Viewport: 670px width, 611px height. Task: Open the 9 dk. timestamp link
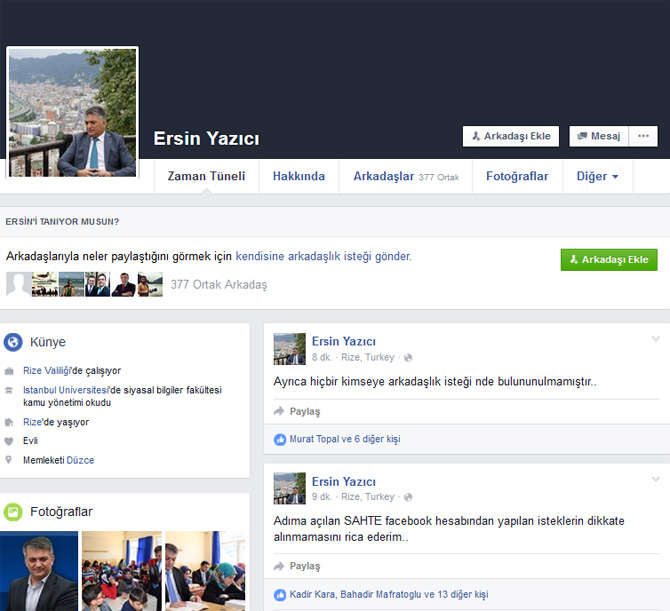322,496
